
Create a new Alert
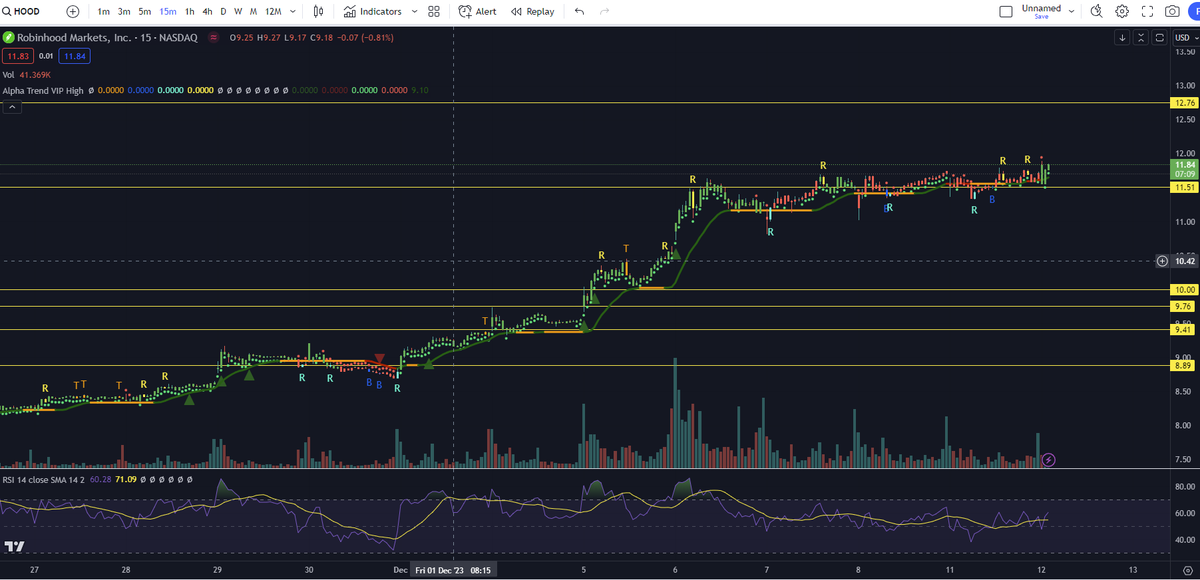pyautogui.click(x=477, y=11)
